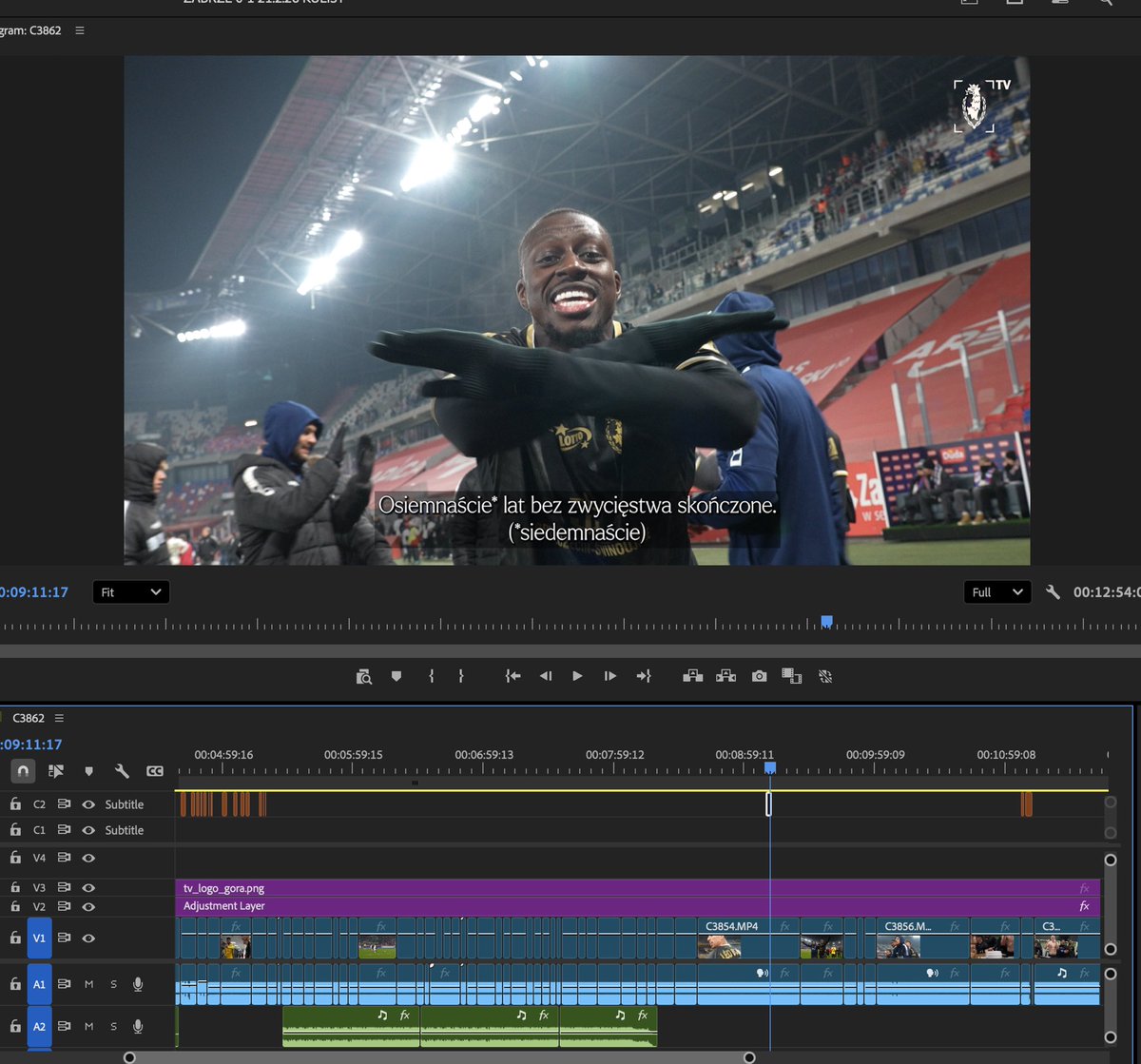
Task: Toggle V3 track output eye
Action: coord(88,888)
